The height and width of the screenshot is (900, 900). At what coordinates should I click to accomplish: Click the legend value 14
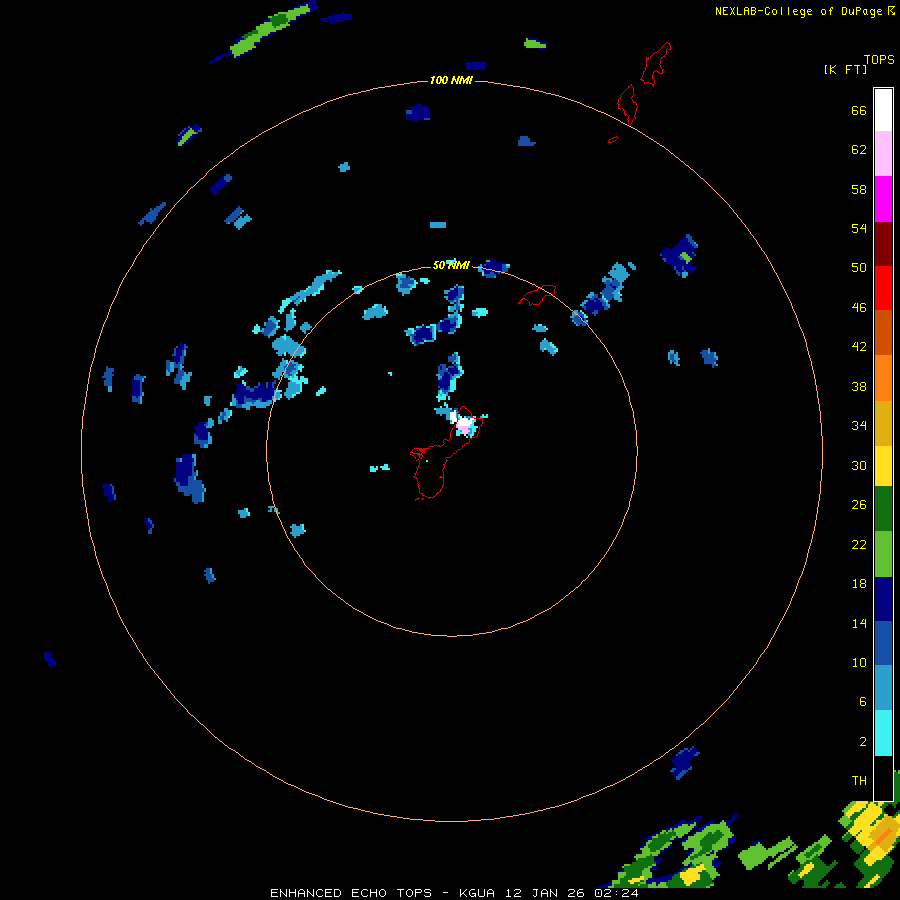coord(859,623)
